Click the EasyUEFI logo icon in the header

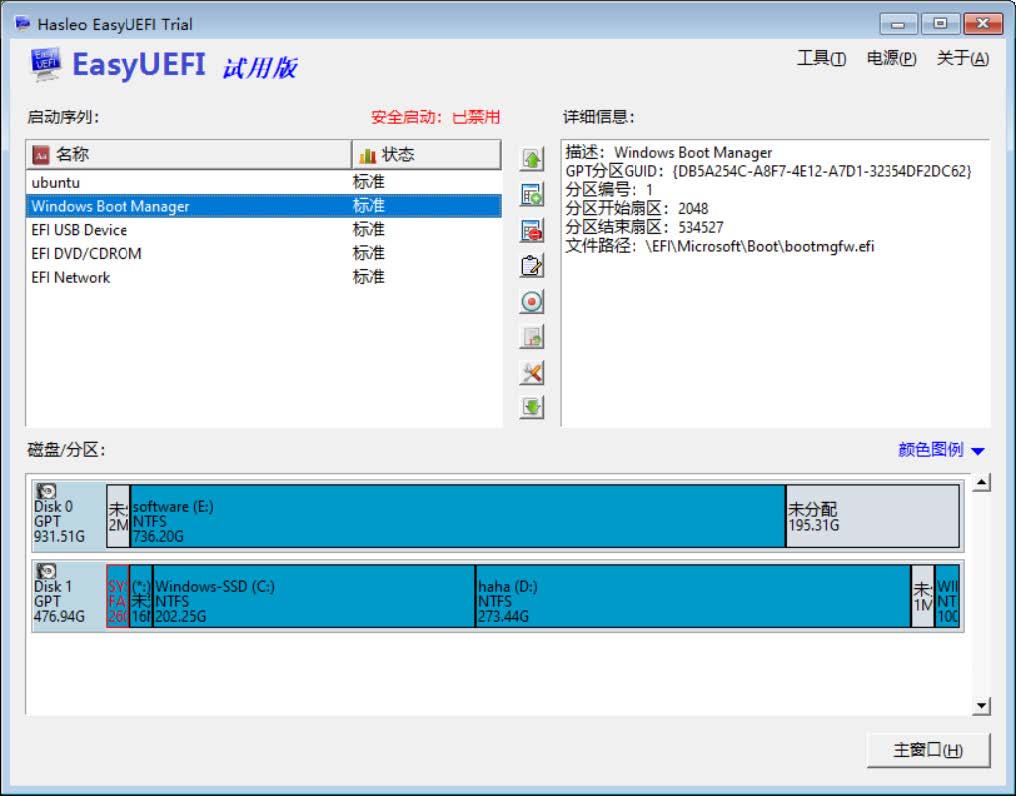[46, 65]
